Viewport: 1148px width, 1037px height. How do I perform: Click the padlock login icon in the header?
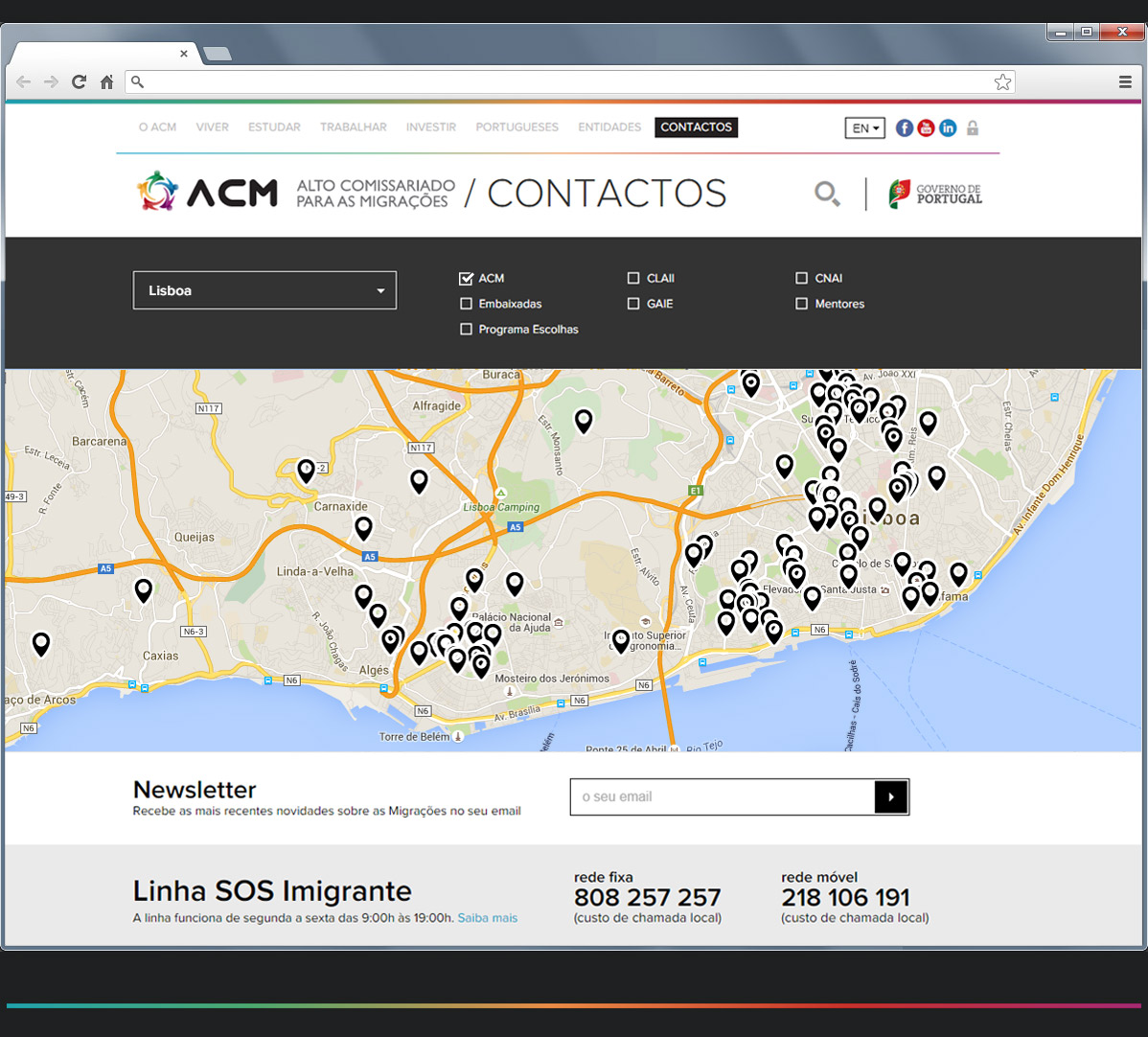pyautogui.click(x=973, y=127)
